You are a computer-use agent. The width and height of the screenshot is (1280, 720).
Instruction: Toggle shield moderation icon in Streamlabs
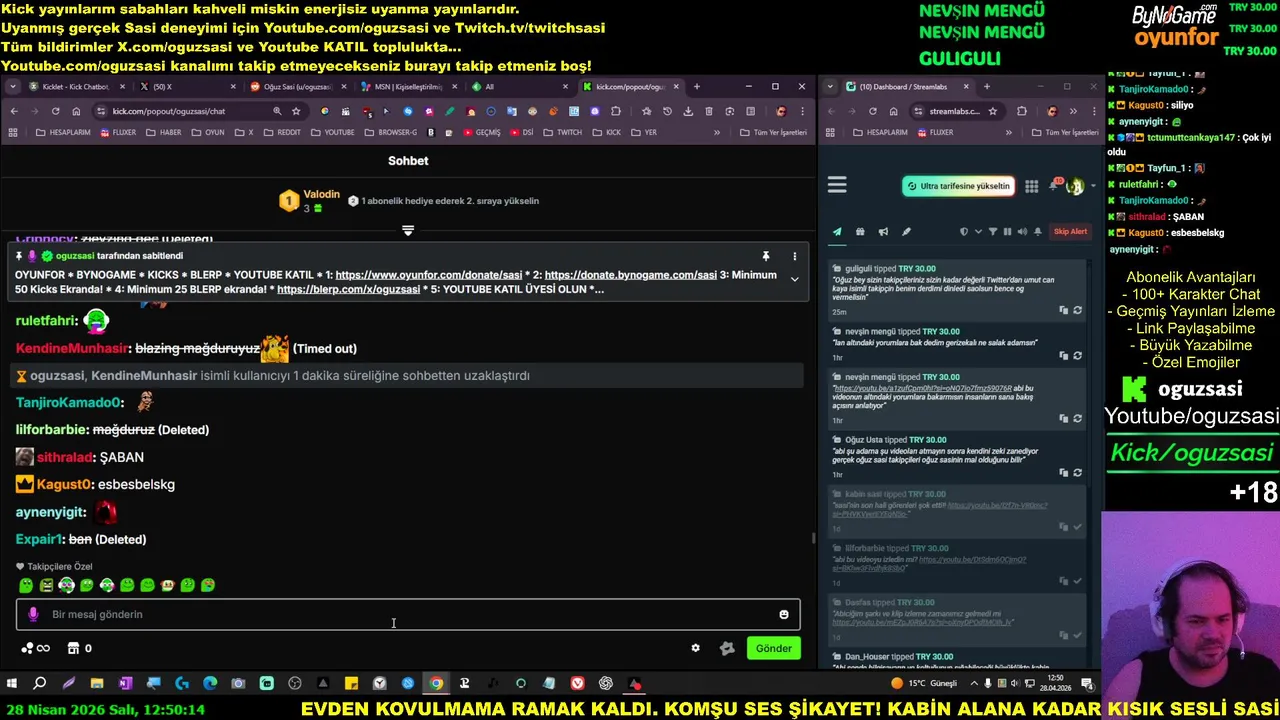click(964, 232)
